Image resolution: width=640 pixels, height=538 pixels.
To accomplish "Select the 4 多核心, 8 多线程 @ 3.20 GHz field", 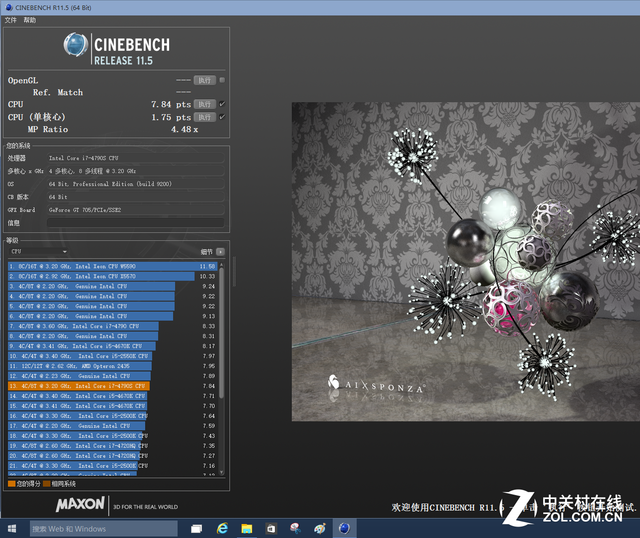I will click(x=136, y=171).
